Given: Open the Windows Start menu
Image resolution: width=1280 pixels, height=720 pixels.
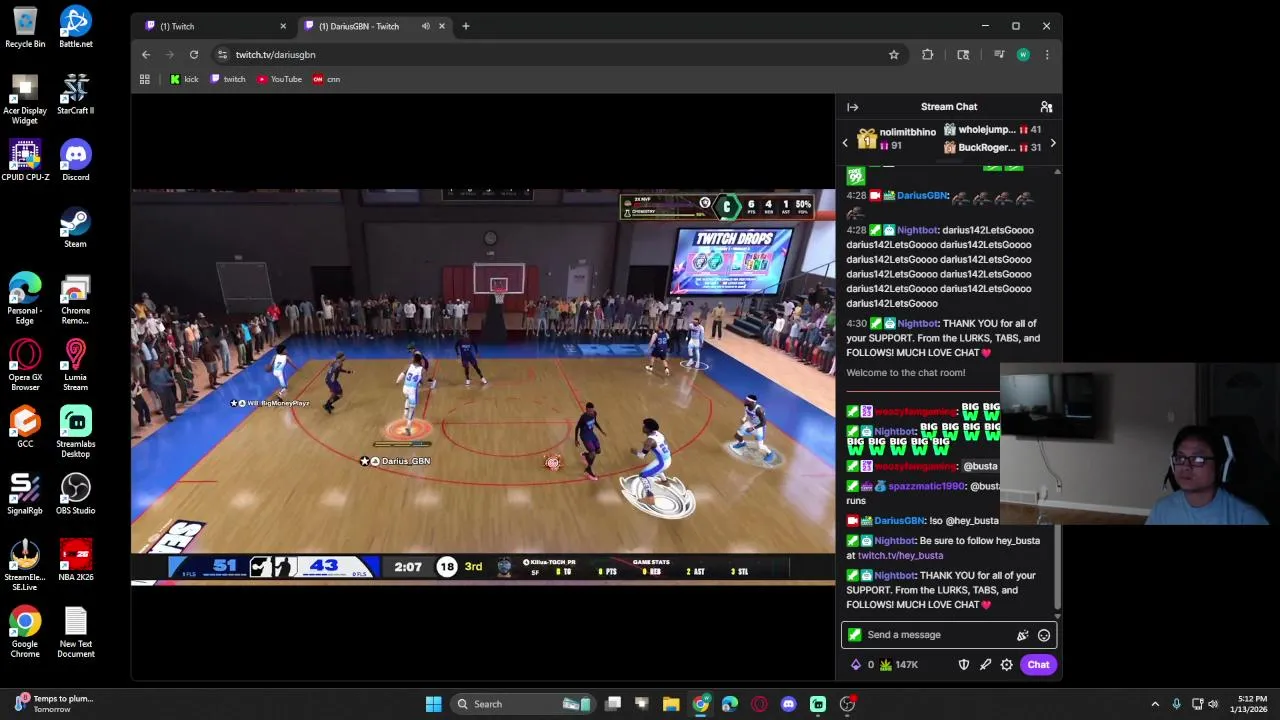Looking at the screenshot, I should [x=433, y=704].
